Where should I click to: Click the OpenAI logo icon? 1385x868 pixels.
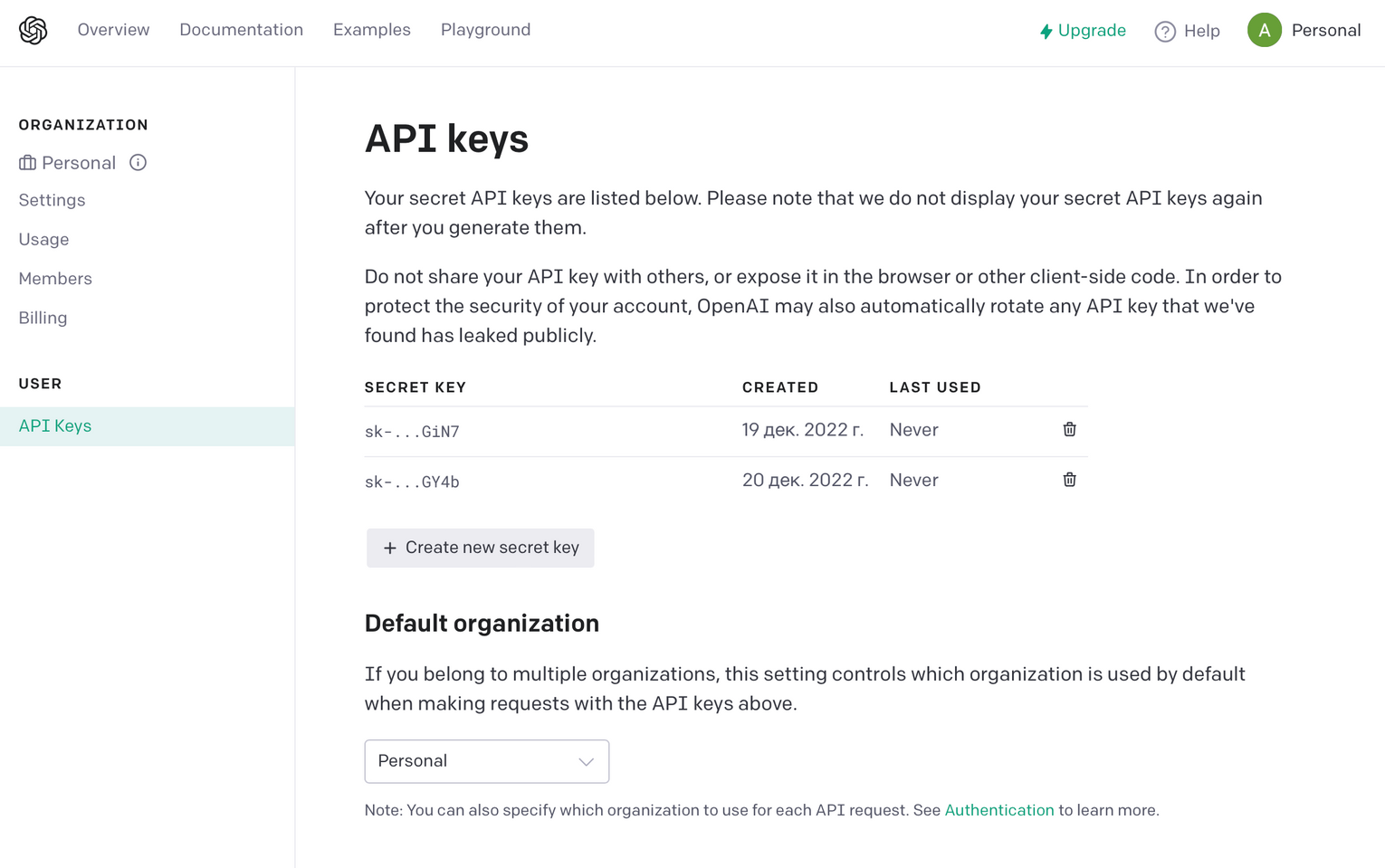pyautogui.click(x=33, y=31)
